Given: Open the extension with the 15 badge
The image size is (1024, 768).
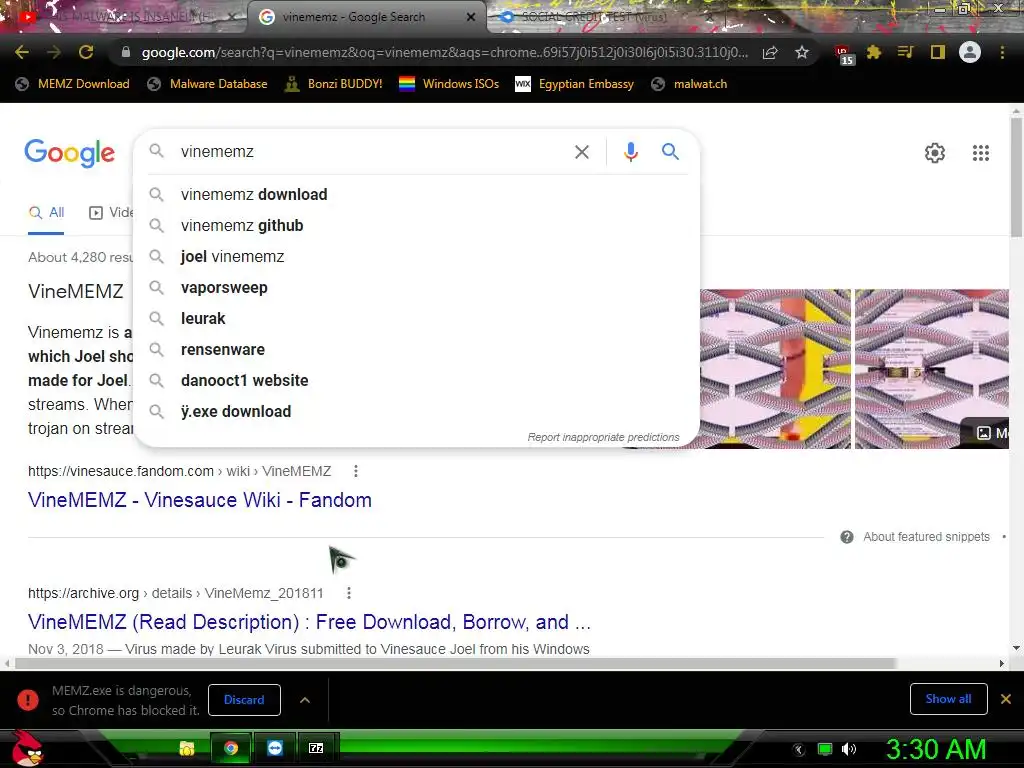Looking at the screenshot, I should (843, 54).
